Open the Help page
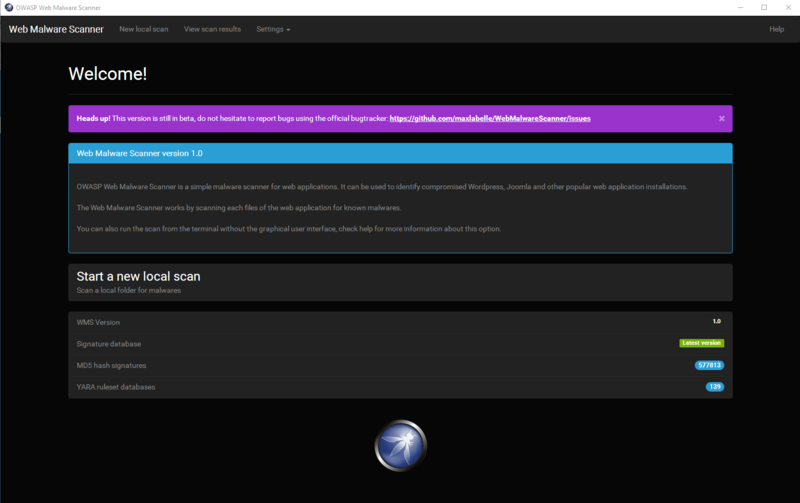 (776, 29)
